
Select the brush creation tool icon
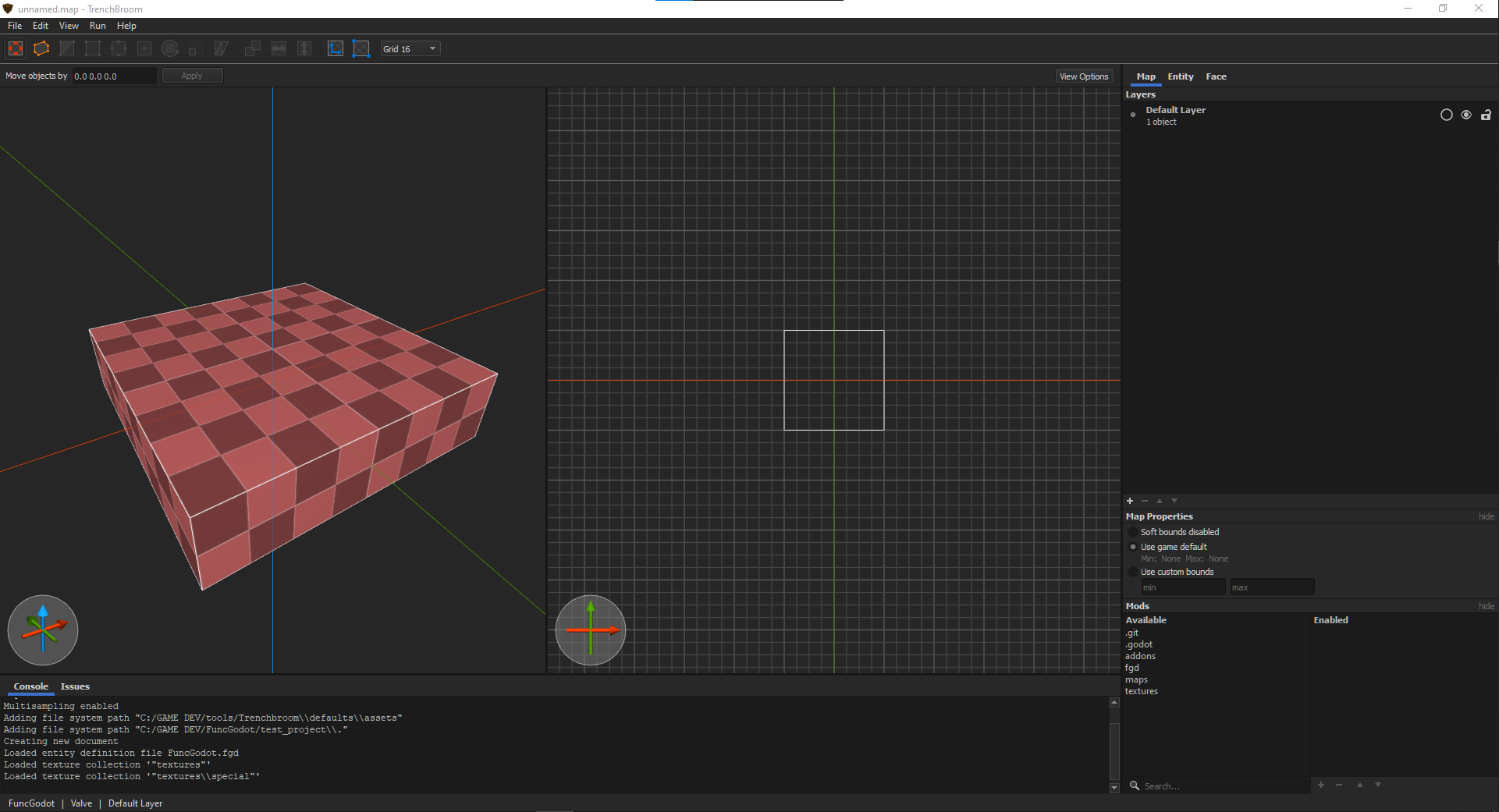16,48
